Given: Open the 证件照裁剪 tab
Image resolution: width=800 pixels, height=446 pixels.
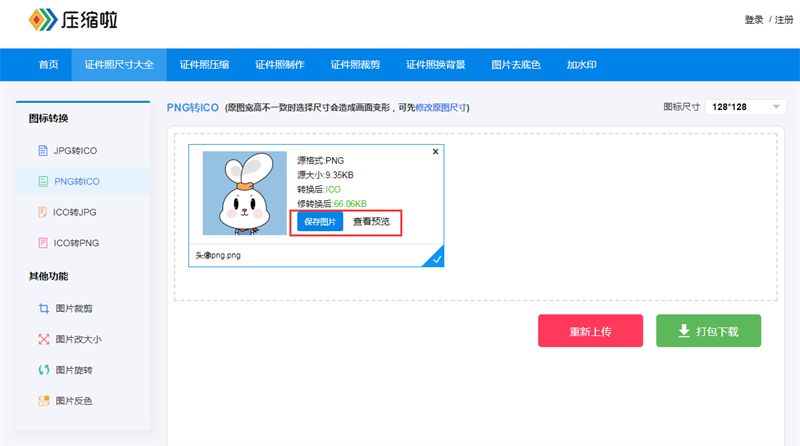Looking at the screenshot, I should pyautogui.click(x=355, y=65).
